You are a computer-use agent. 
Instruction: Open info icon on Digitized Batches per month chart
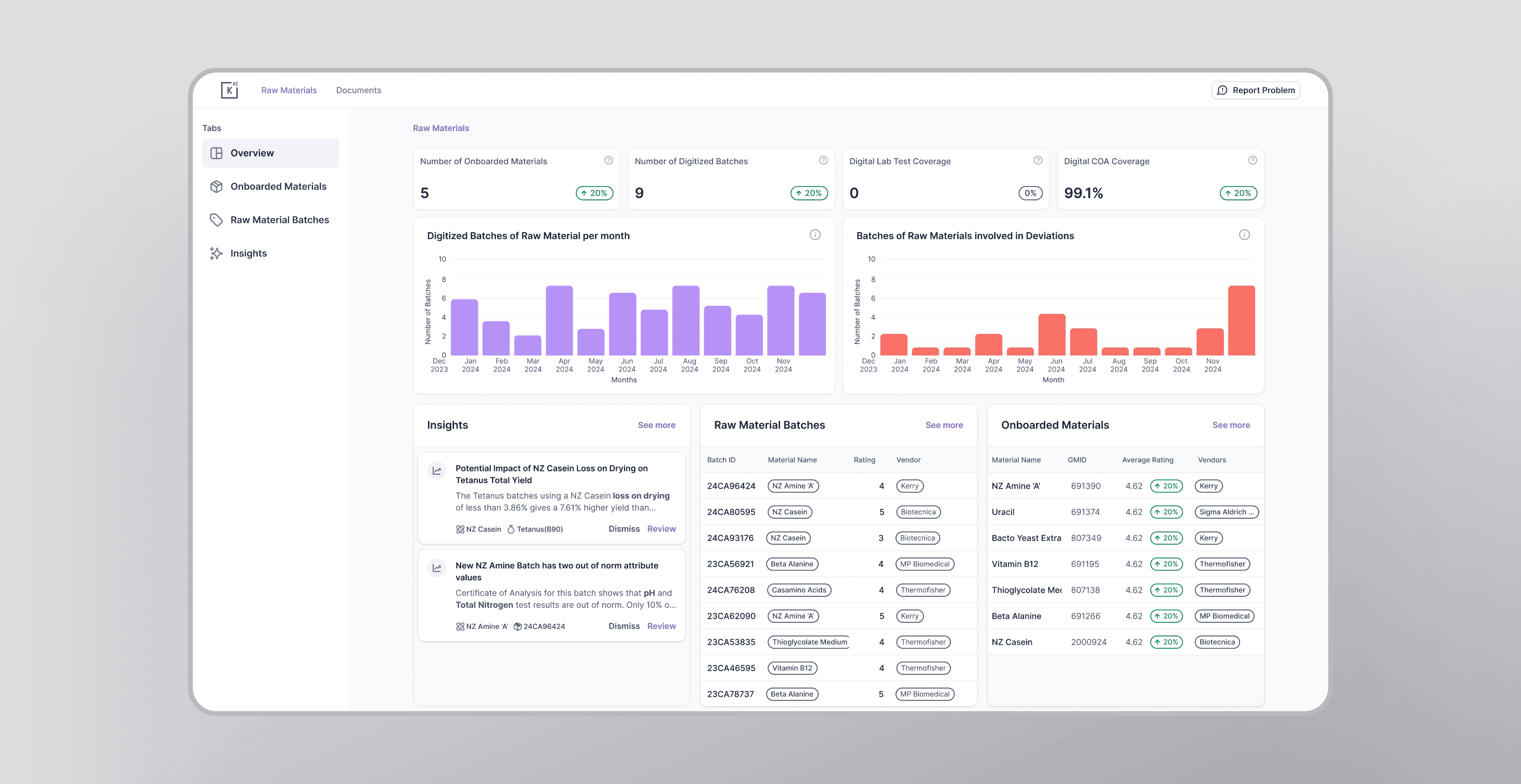(x=815, y=234)
